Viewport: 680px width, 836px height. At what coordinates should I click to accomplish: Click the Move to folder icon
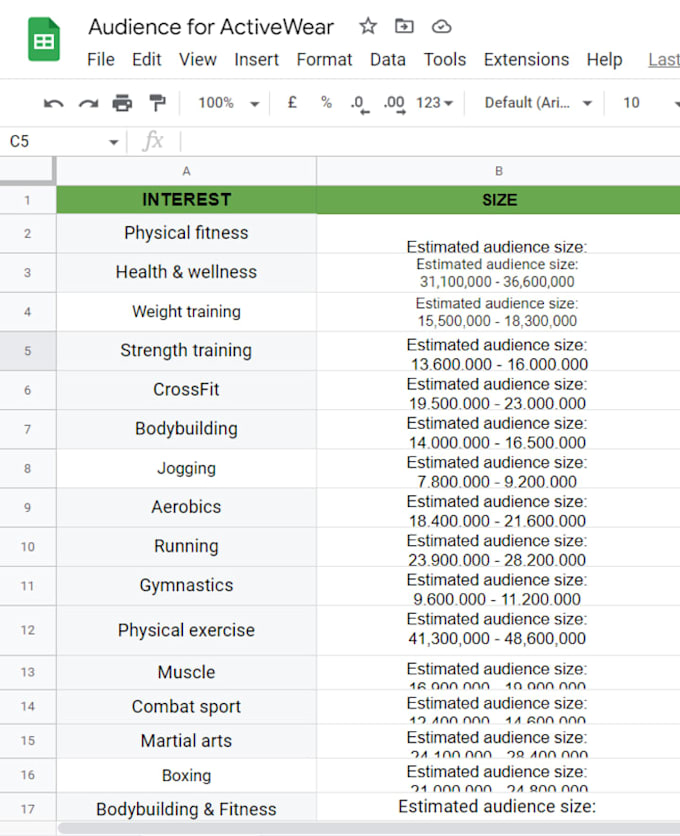(404, 27)
